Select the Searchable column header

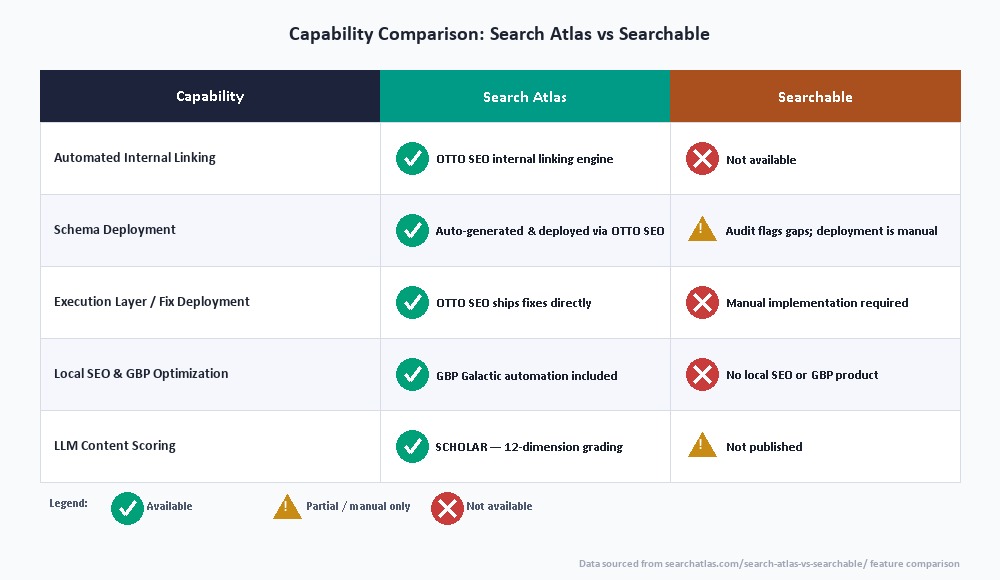coord(815,96)
